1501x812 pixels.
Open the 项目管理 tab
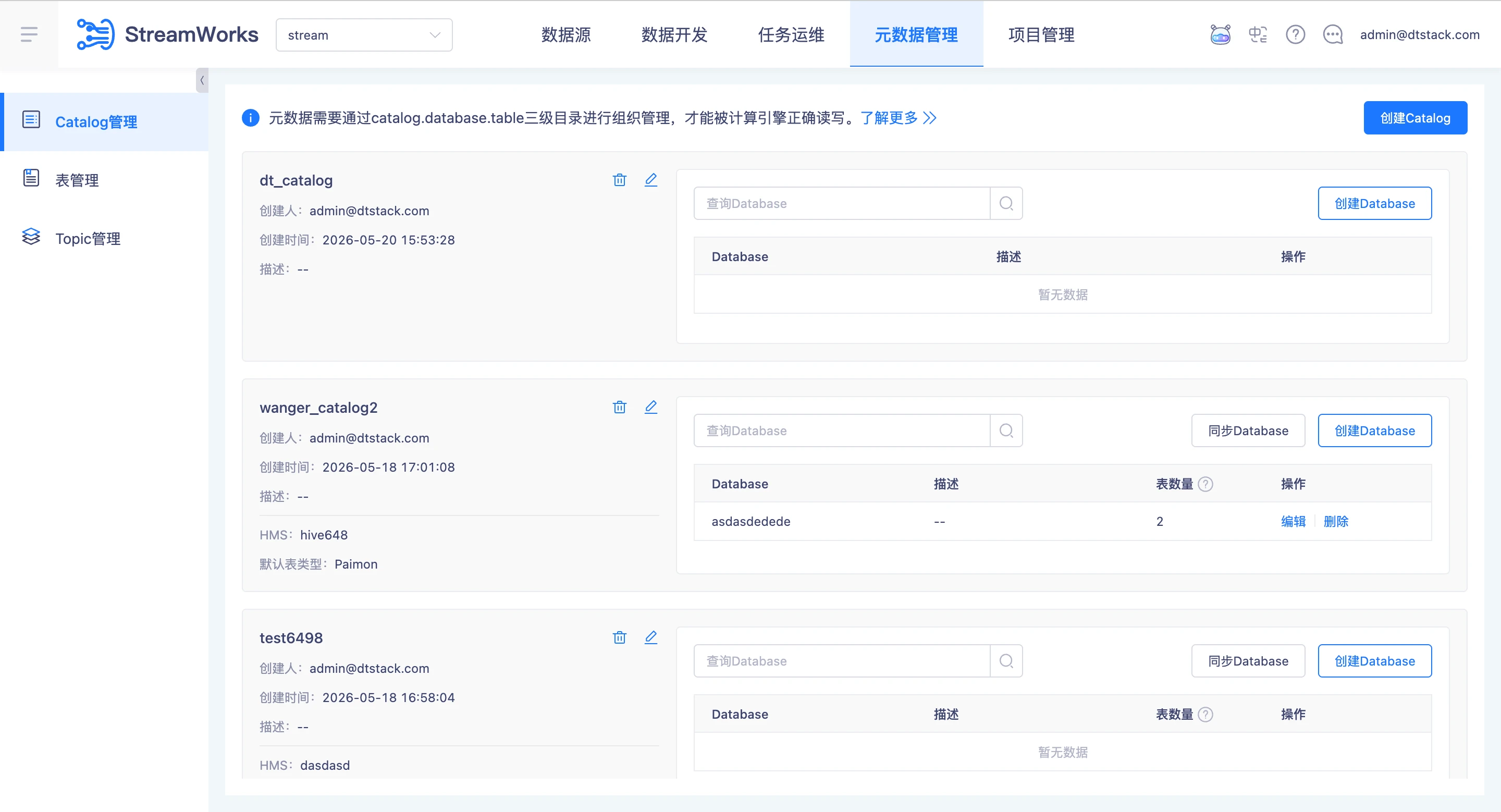pyautogui.click(x=1041, y=35)
